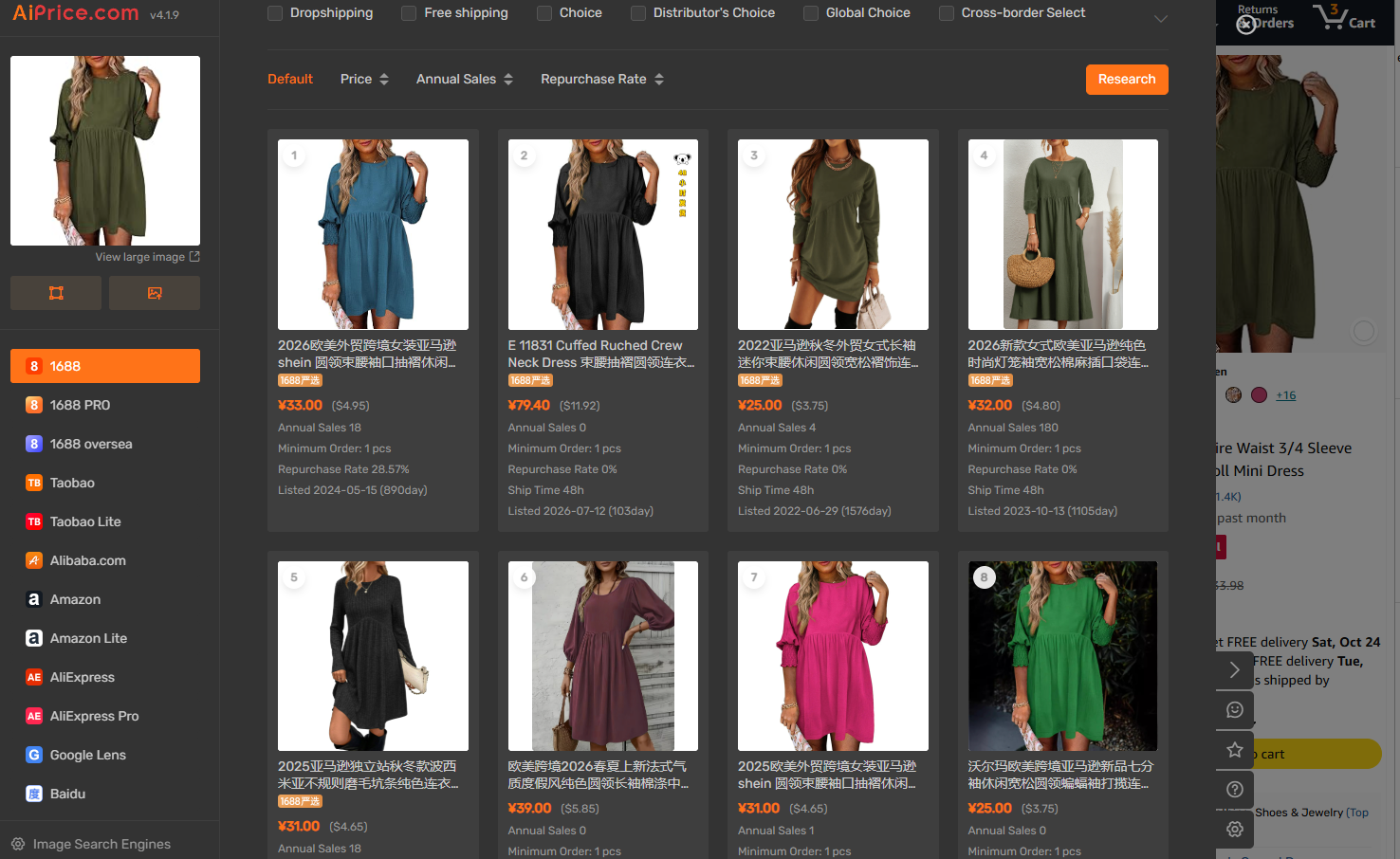
Task: Click the query image of olive dress
Action: pyautogui.click(x=105, y=151)
